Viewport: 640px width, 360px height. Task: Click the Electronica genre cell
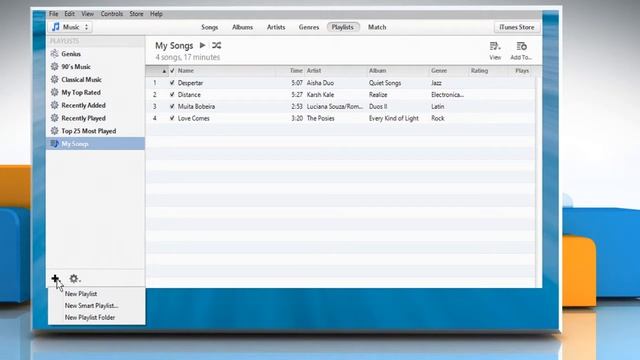tap(447, 94)
